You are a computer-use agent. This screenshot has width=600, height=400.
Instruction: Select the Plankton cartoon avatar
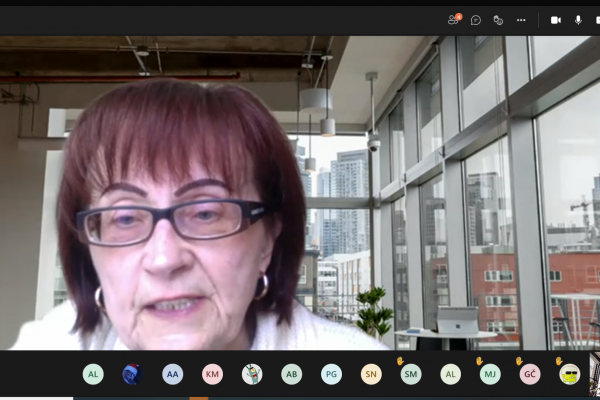tap(252, 374)
